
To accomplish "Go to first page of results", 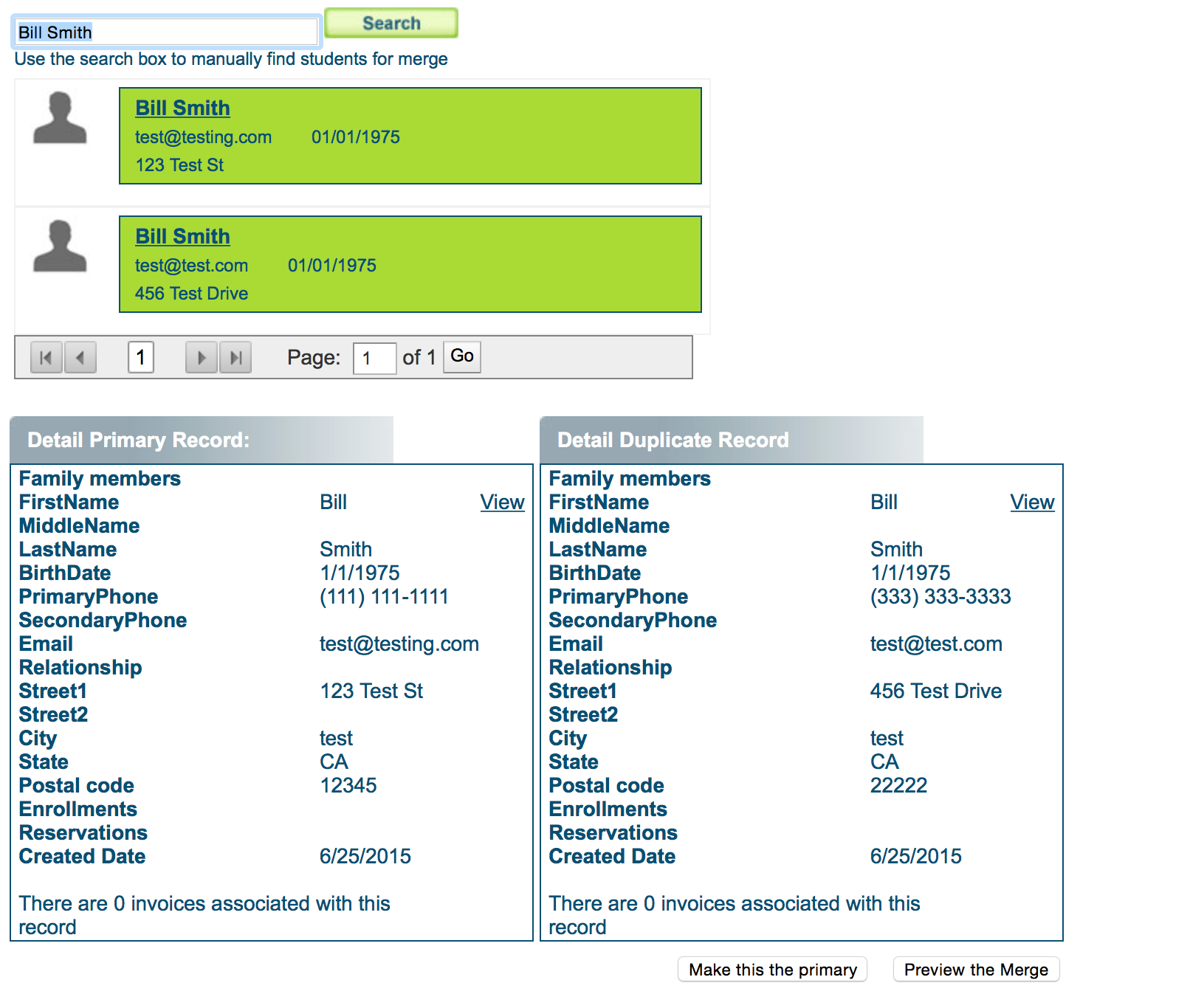I will click(46, 358).
